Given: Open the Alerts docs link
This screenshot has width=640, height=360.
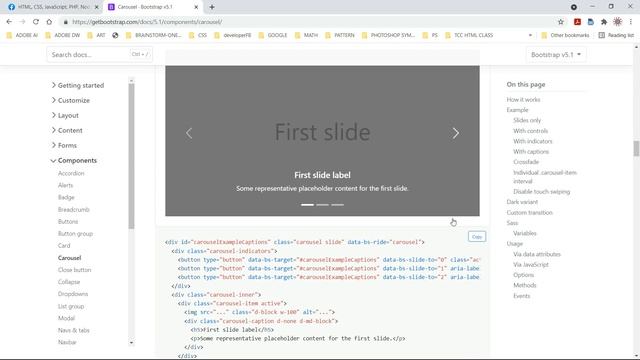Looking at the screenshot, I should tap(65, 185).
